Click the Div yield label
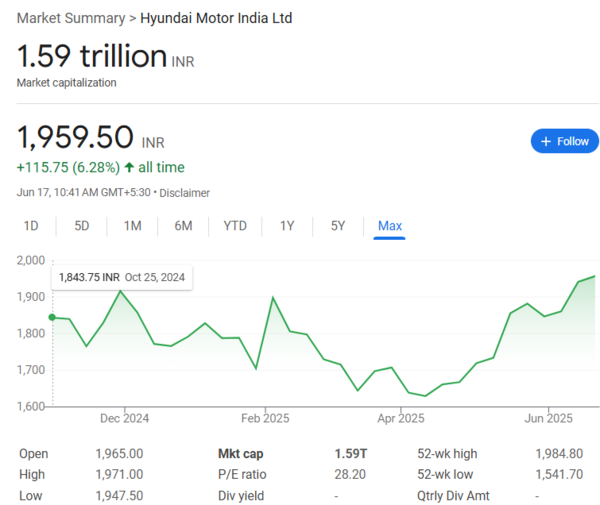The image size is (600, 505). pos(241,496)
